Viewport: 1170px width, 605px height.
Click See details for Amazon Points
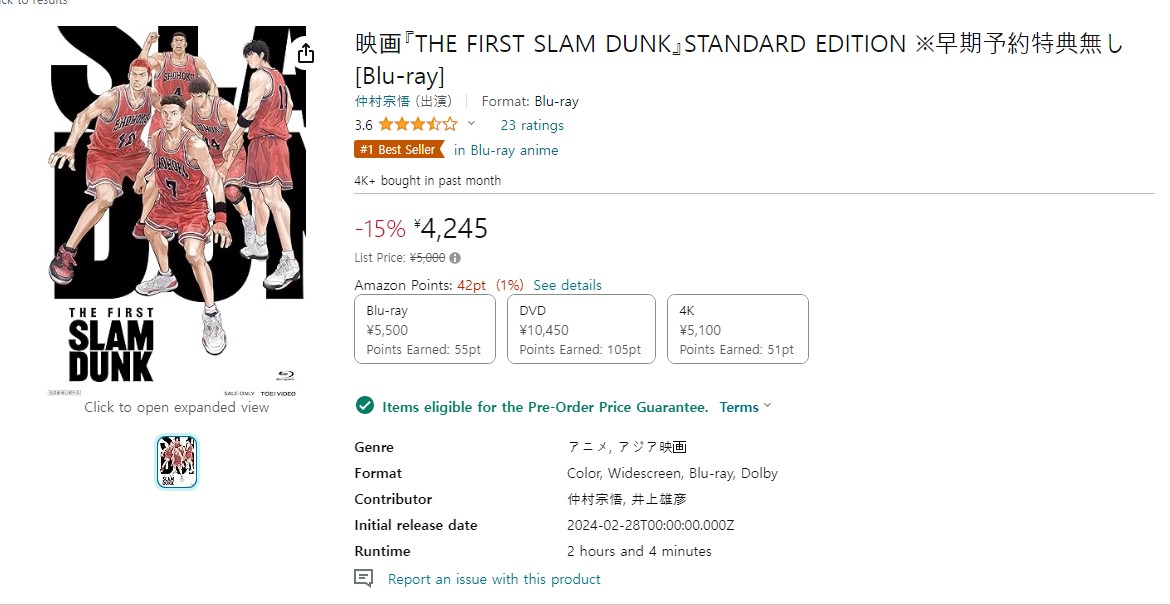(567, 285)
